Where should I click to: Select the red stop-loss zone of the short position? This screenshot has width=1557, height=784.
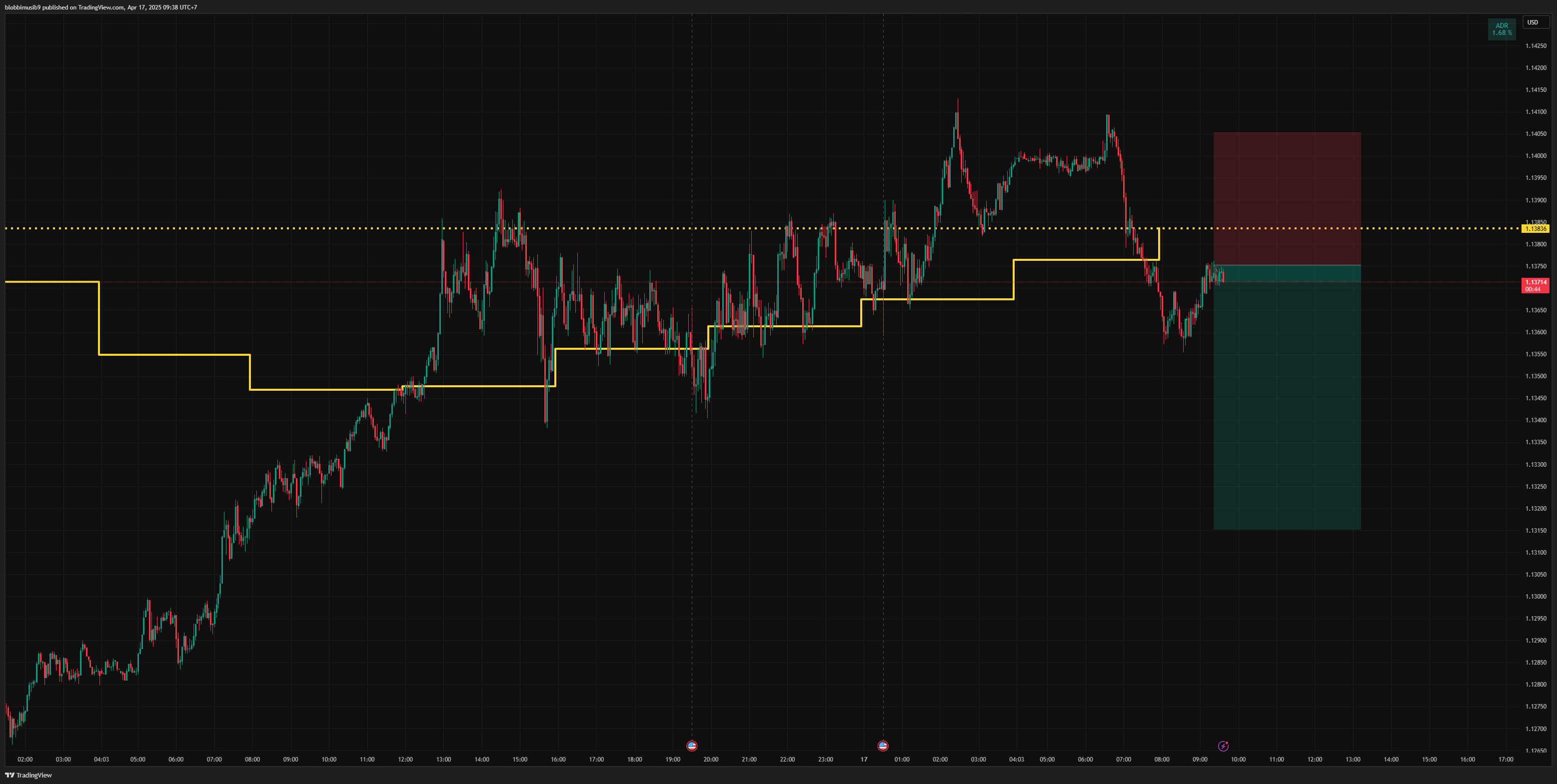coord(1287,199)
